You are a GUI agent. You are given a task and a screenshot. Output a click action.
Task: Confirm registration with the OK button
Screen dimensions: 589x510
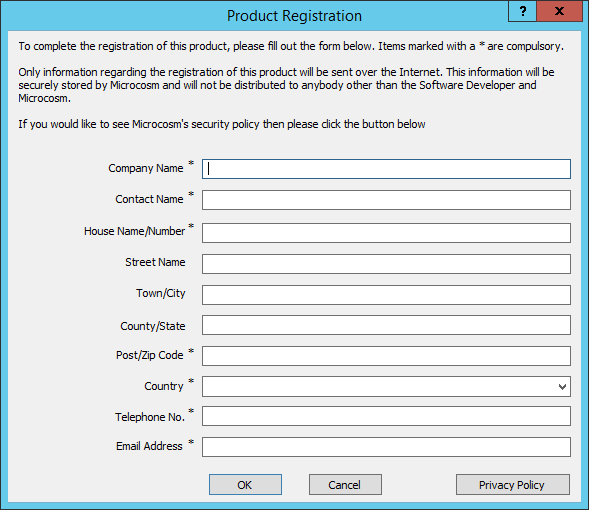click(x=245, y=484)
